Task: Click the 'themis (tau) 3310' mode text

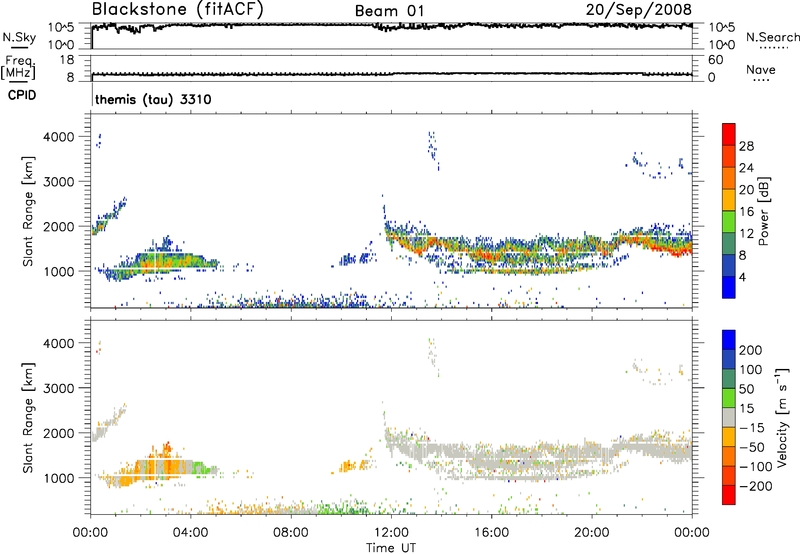Action: (153, 99)
